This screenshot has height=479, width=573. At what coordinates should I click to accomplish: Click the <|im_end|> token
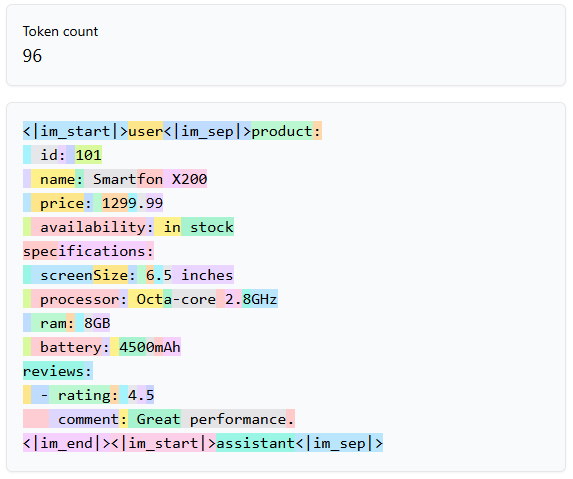(x=67, y=443)
